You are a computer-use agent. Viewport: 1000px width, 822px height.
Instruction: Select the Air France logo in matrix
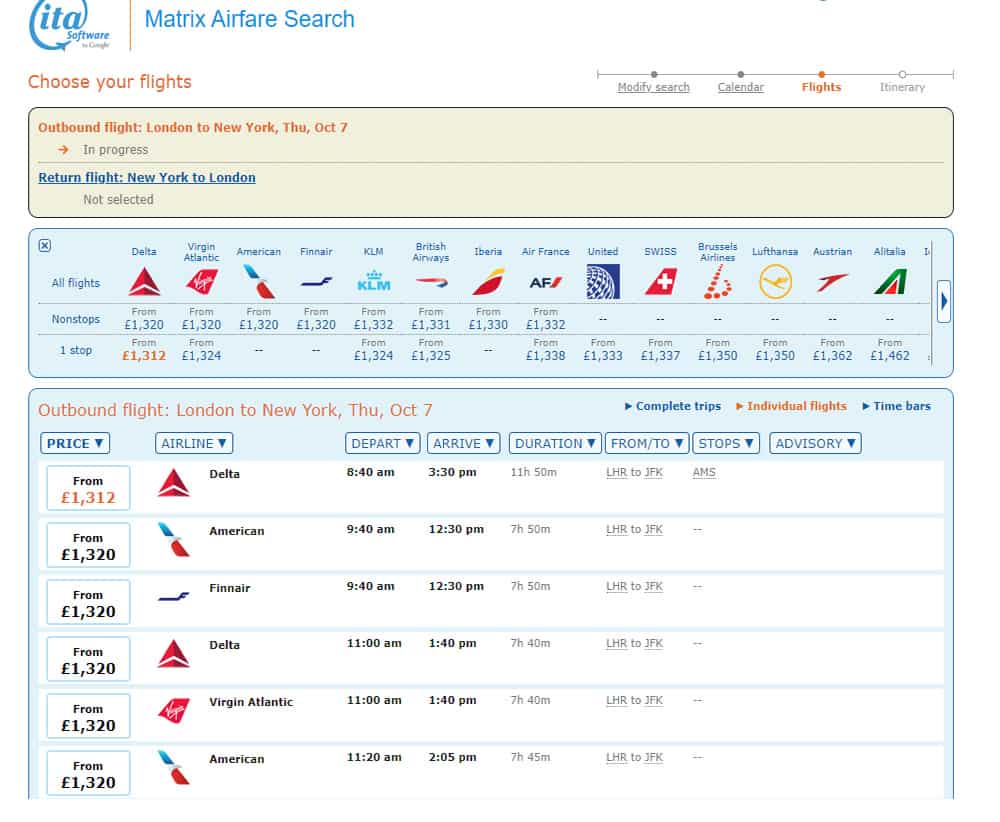pos(546,282)
